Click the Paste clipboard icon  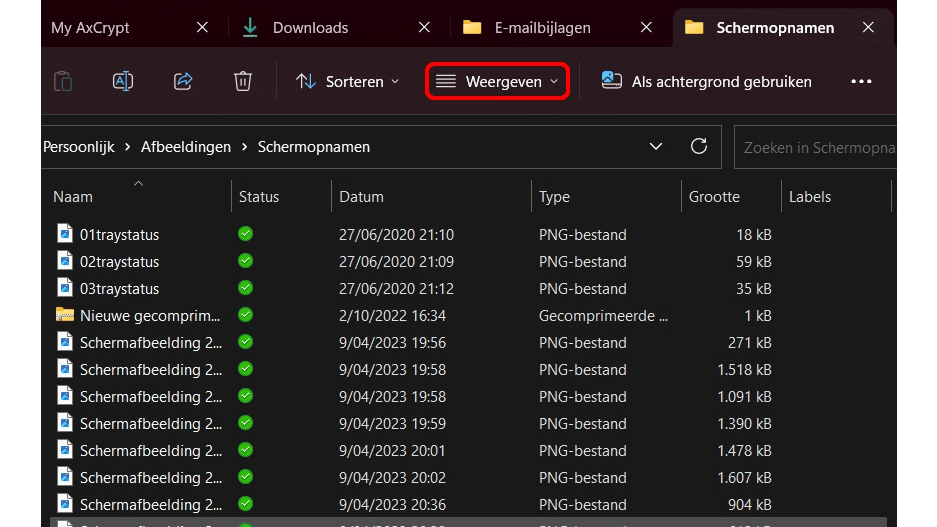(63, 82)
